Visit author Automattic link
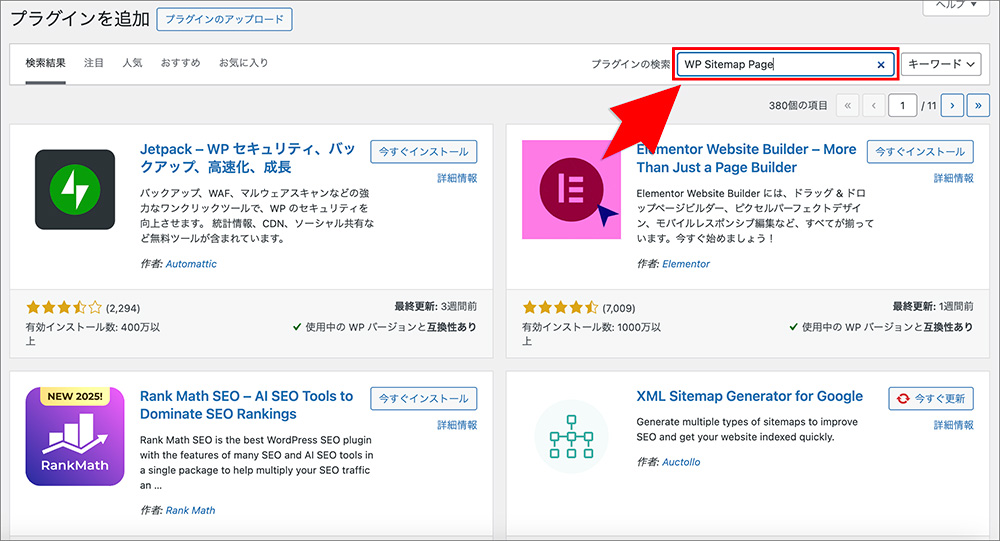 191,263
